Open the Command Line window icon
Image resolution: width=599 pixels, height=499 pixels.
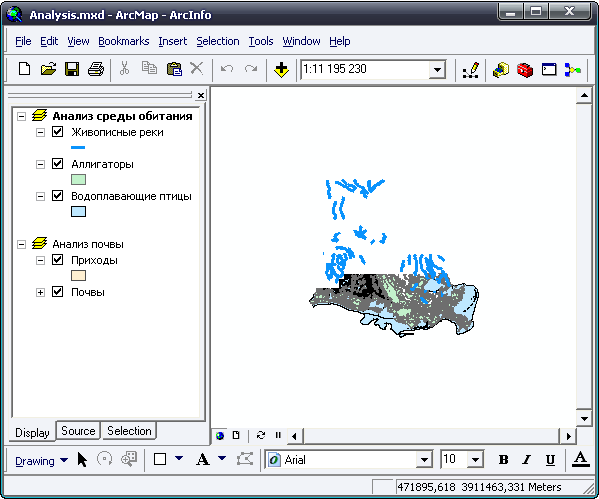tap(549, 70)
